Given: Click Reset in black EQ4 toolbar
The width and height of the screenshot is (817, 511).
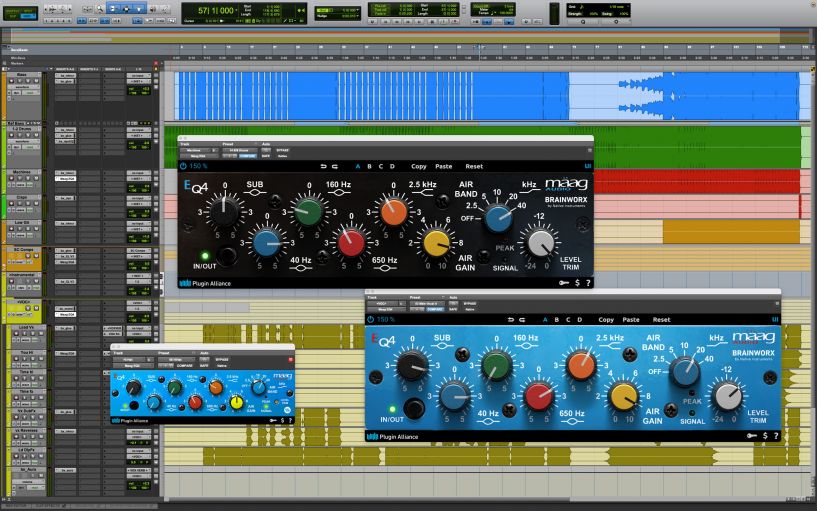Looking at the screenshot, I should (474, 166).
